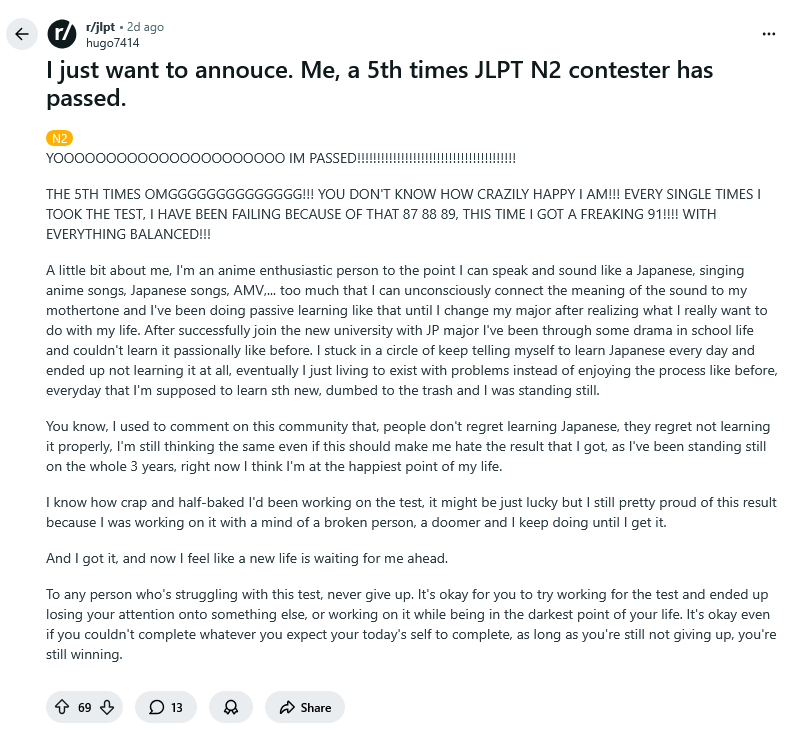Click the Share button
Screen dimensions: 795x732
[x=305, y=707]
